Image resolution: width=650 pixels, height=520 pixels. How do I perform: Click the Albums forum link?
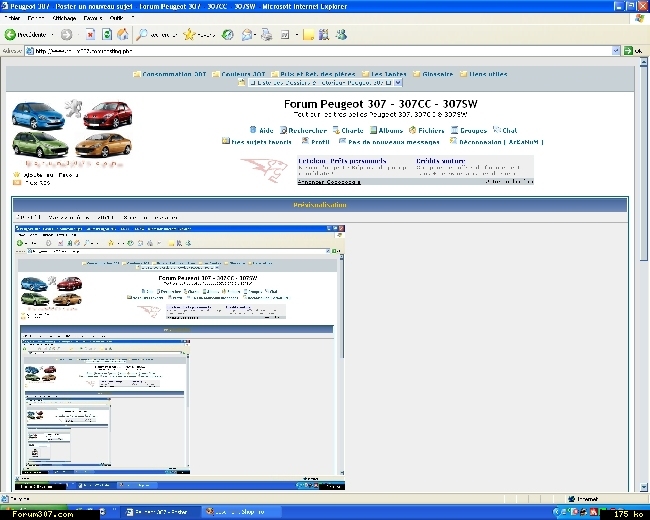[x=390, y=131]
